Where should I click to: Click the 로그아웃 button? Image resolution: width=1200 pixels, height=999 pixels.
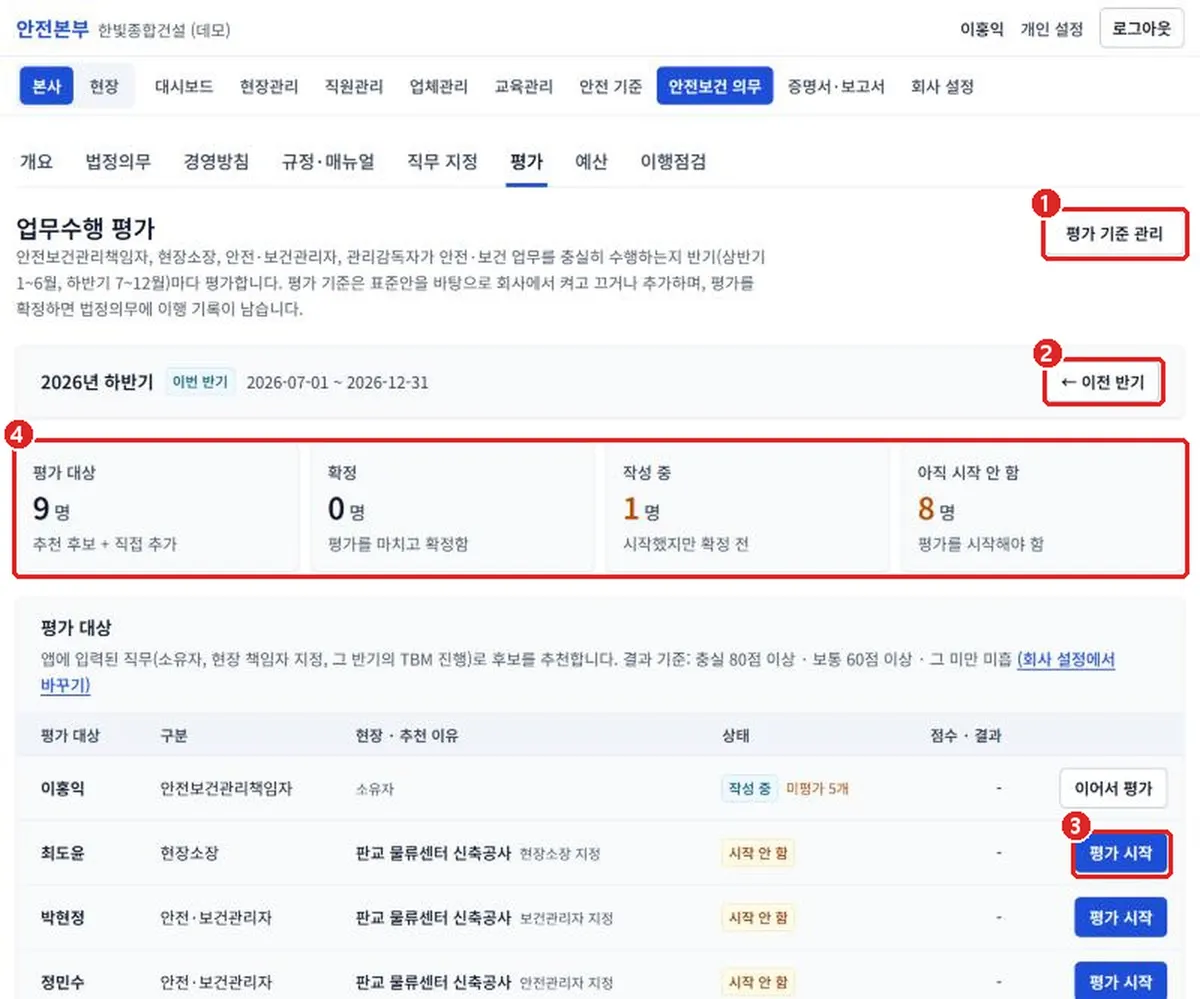[1141, 28]
